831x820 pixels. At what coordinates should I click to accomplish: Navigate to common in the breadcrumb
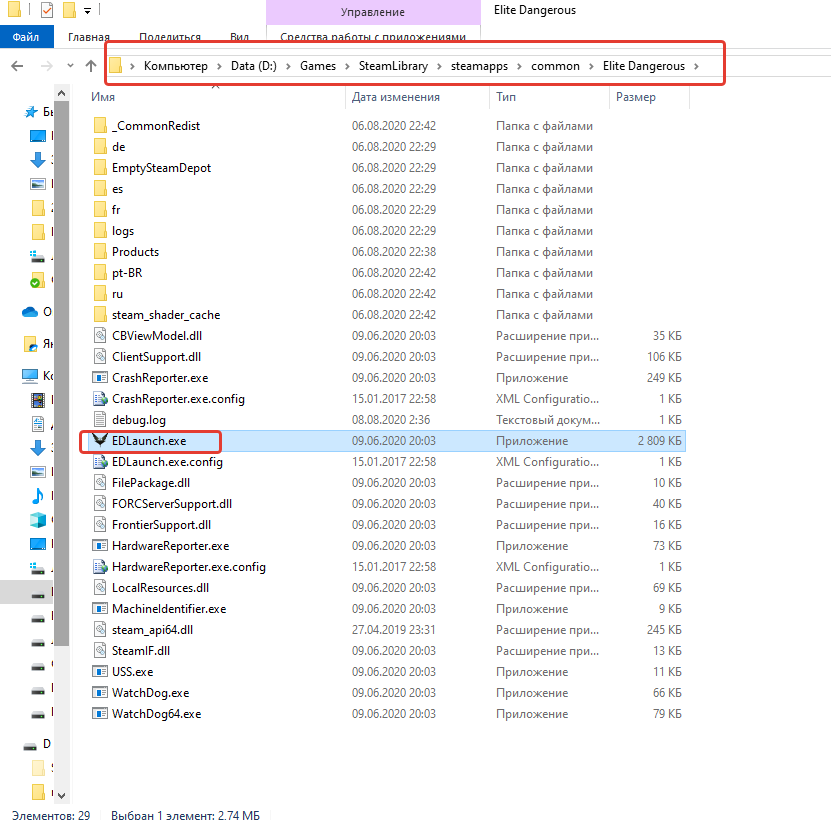555,66
